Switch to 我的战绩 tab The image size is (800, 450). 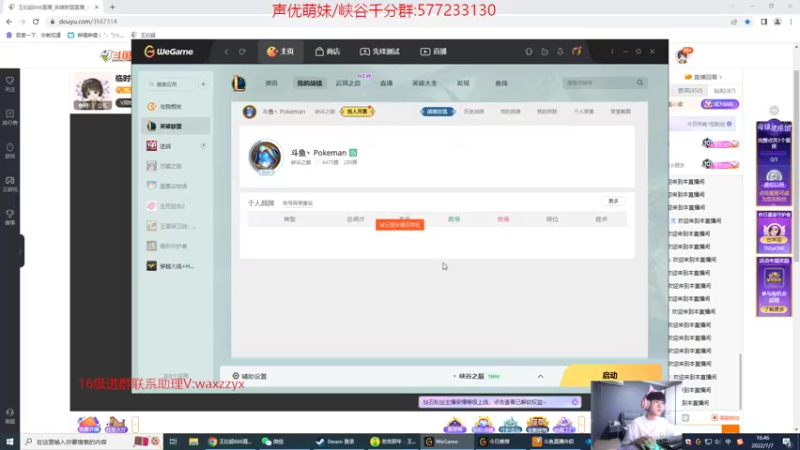[310, 83]
